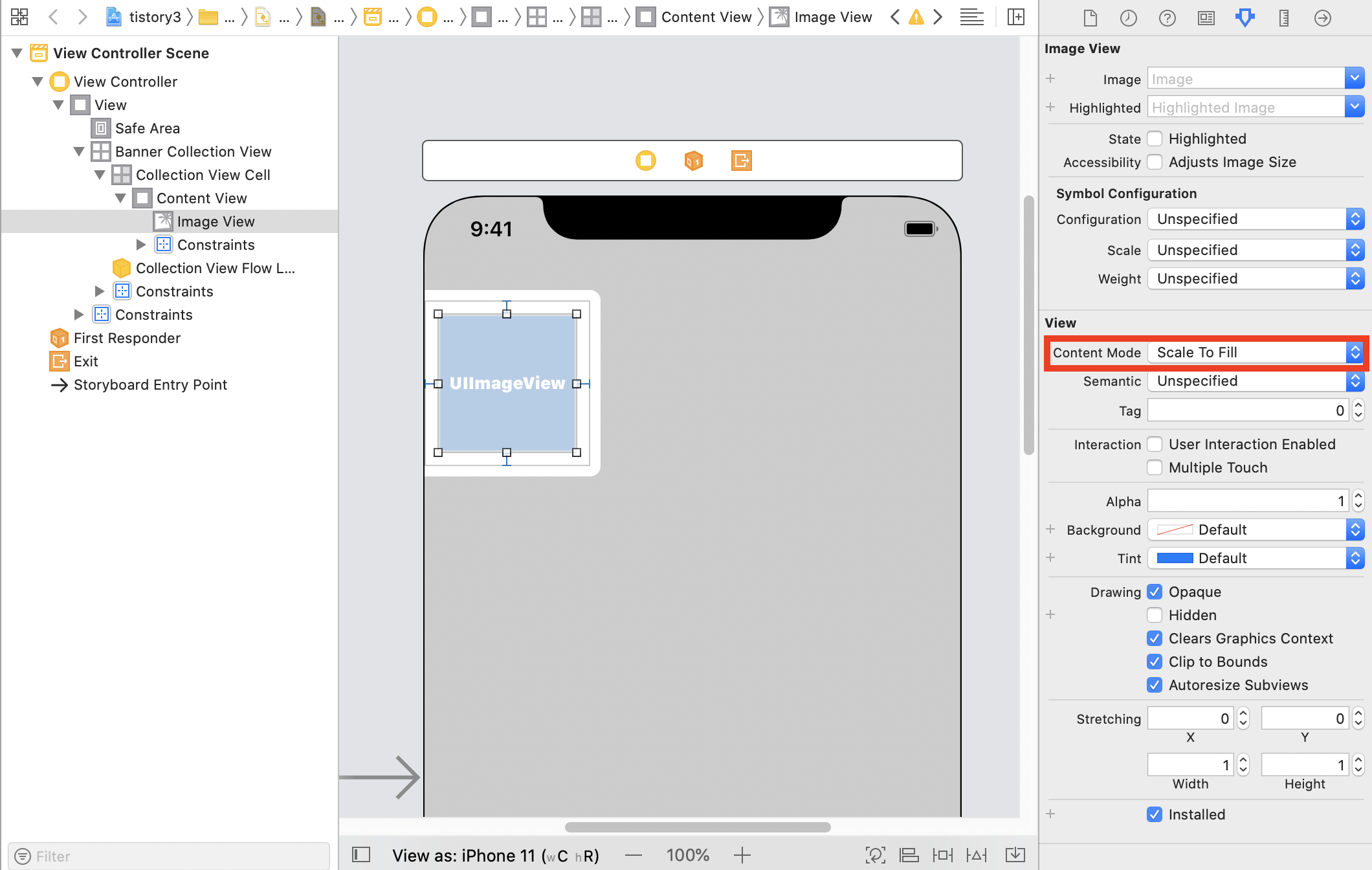Open the Identity inspector tab
The image size is (1372, 870).
[1206, 17]
